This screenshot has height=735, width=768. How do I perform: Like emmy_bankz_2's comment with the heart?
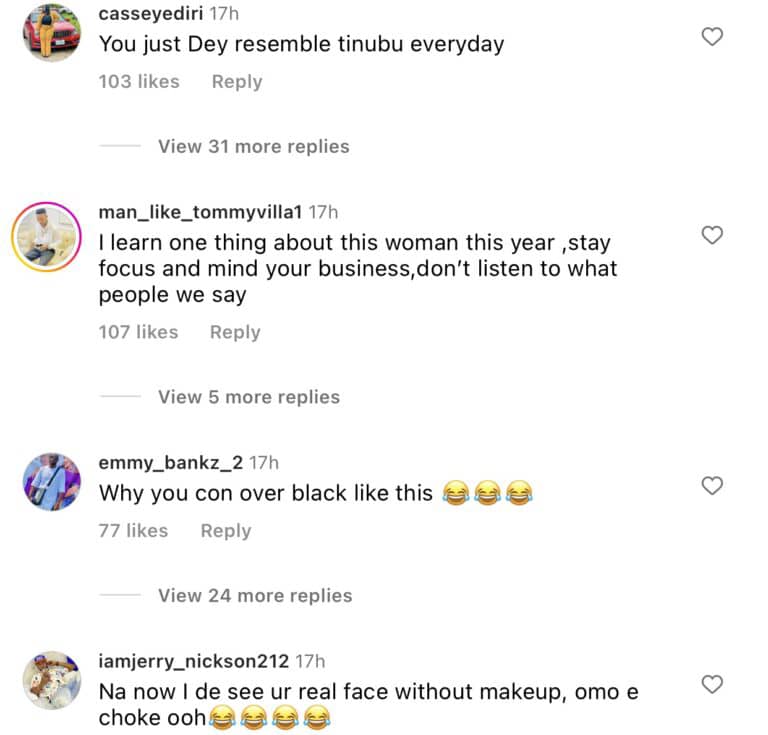[x=711, y=486]
